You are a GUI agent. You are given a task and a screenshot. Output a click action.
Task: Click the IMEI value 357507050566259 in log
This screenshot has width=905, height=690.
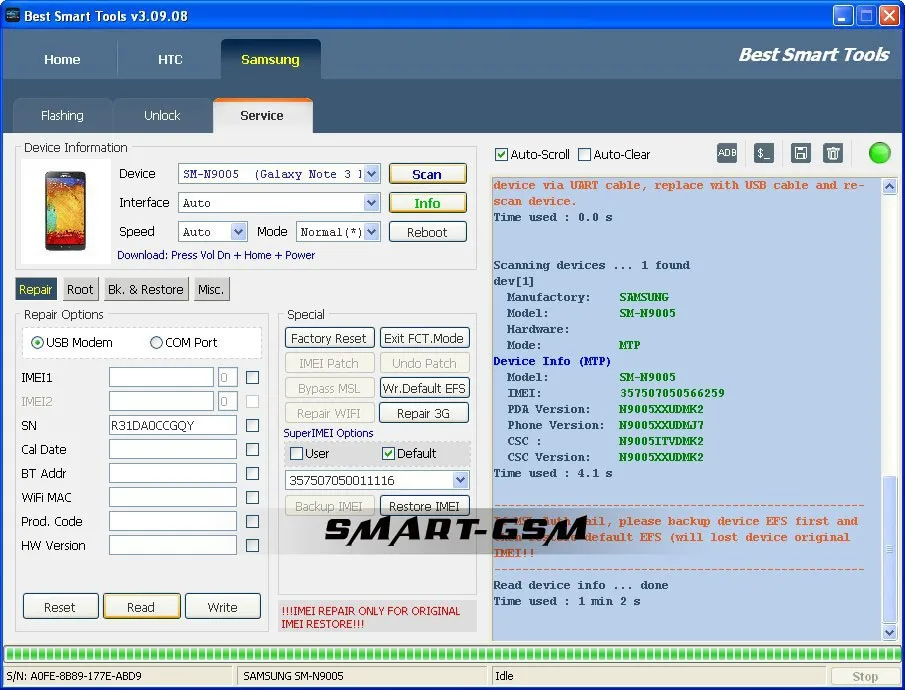[672, 393]
